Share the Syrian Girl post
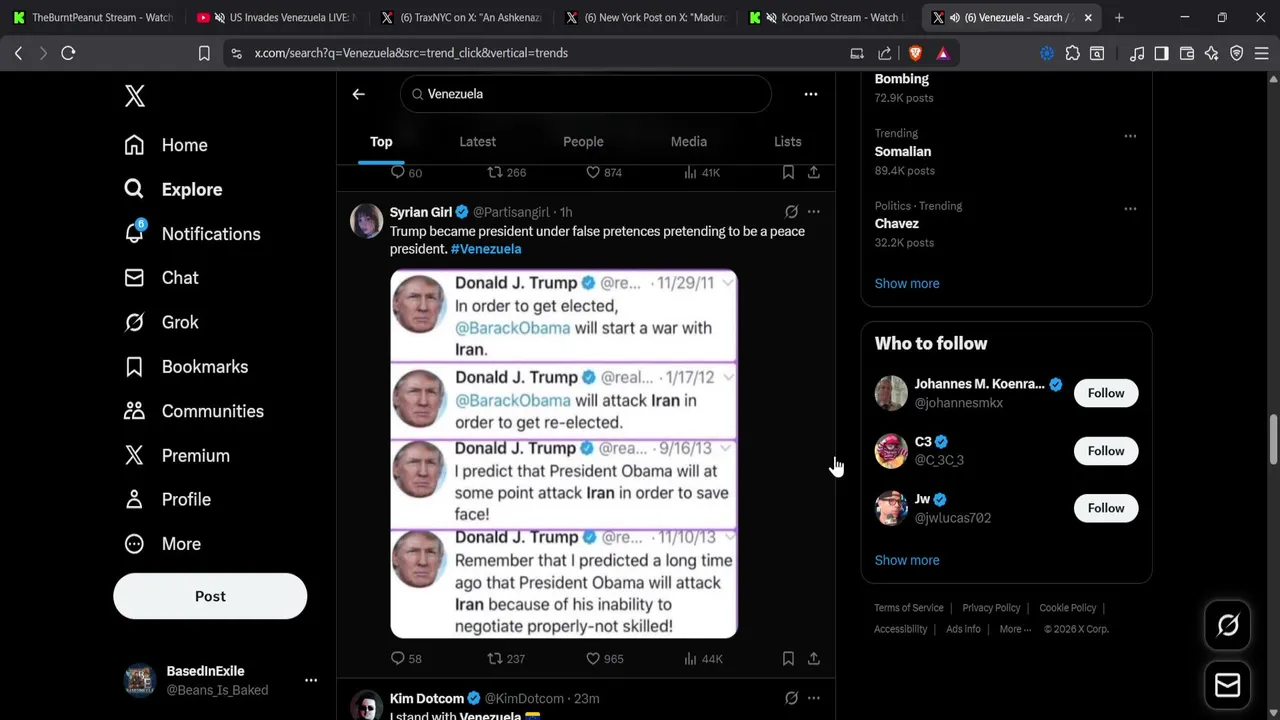The image size is (1280, 720). [x=814, y=658]
